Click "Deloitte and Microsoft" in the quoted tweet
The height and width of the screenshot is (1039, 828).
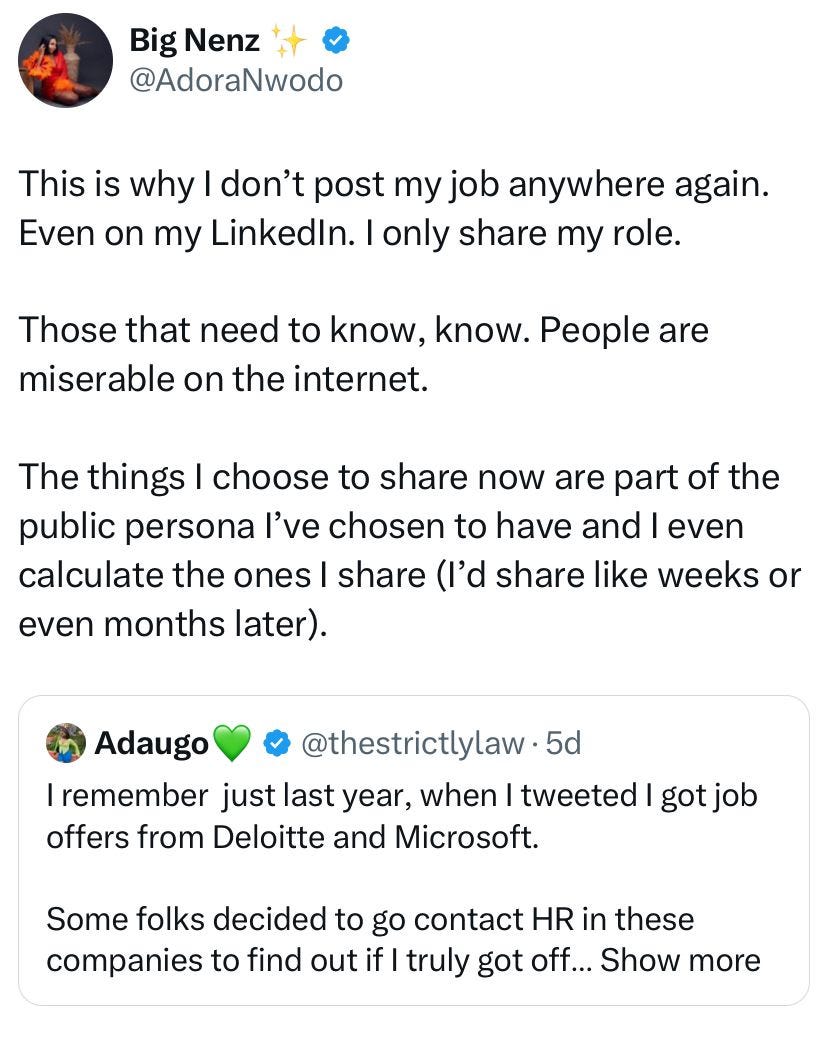click(376, 836)
